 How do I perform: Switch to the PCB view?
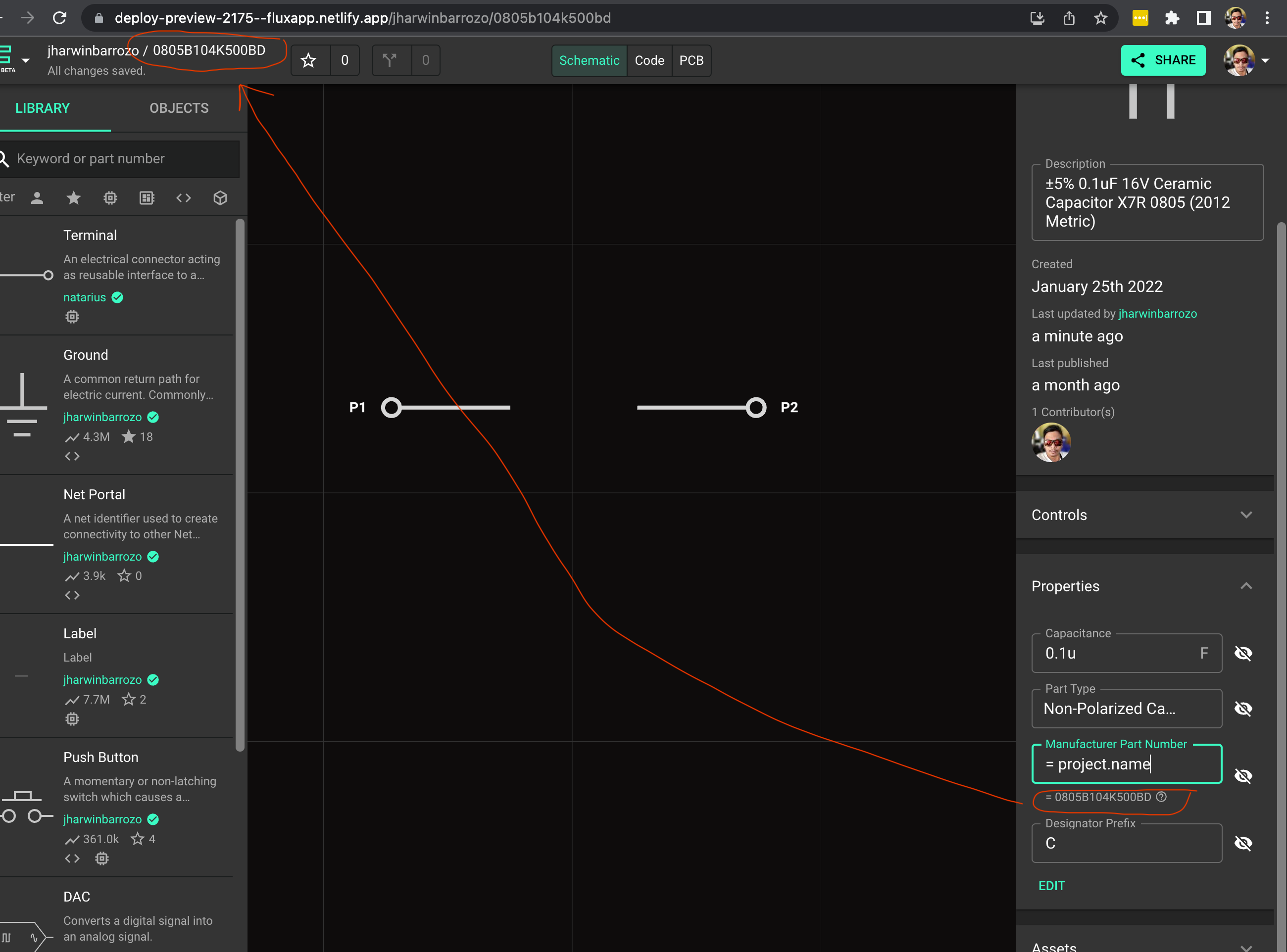click(691, 60)
